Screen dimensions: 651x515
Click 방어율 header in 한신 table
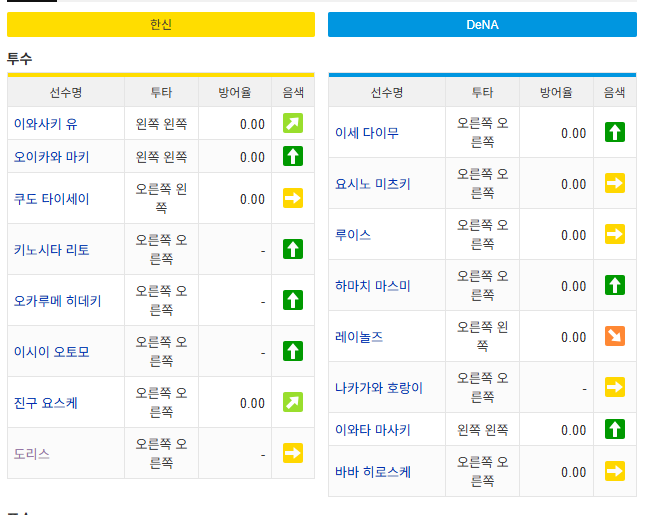(235, 92)
